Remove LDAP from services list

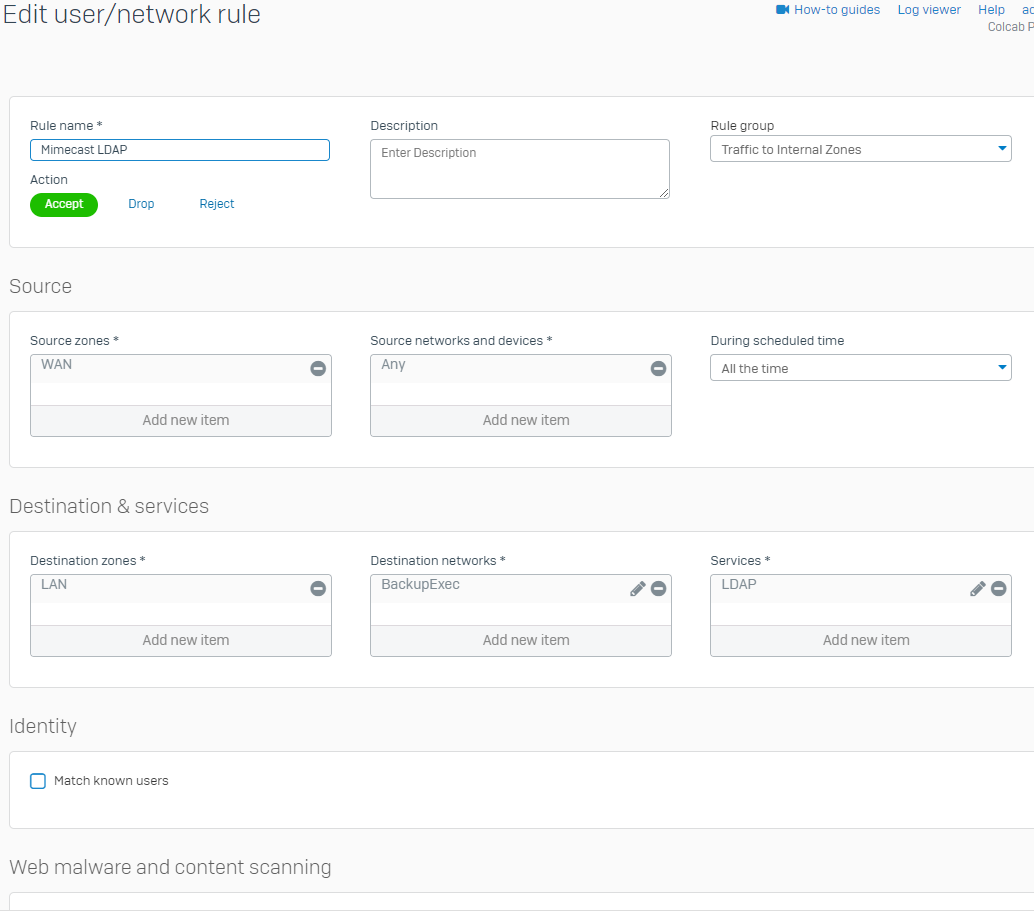(998, 589)
